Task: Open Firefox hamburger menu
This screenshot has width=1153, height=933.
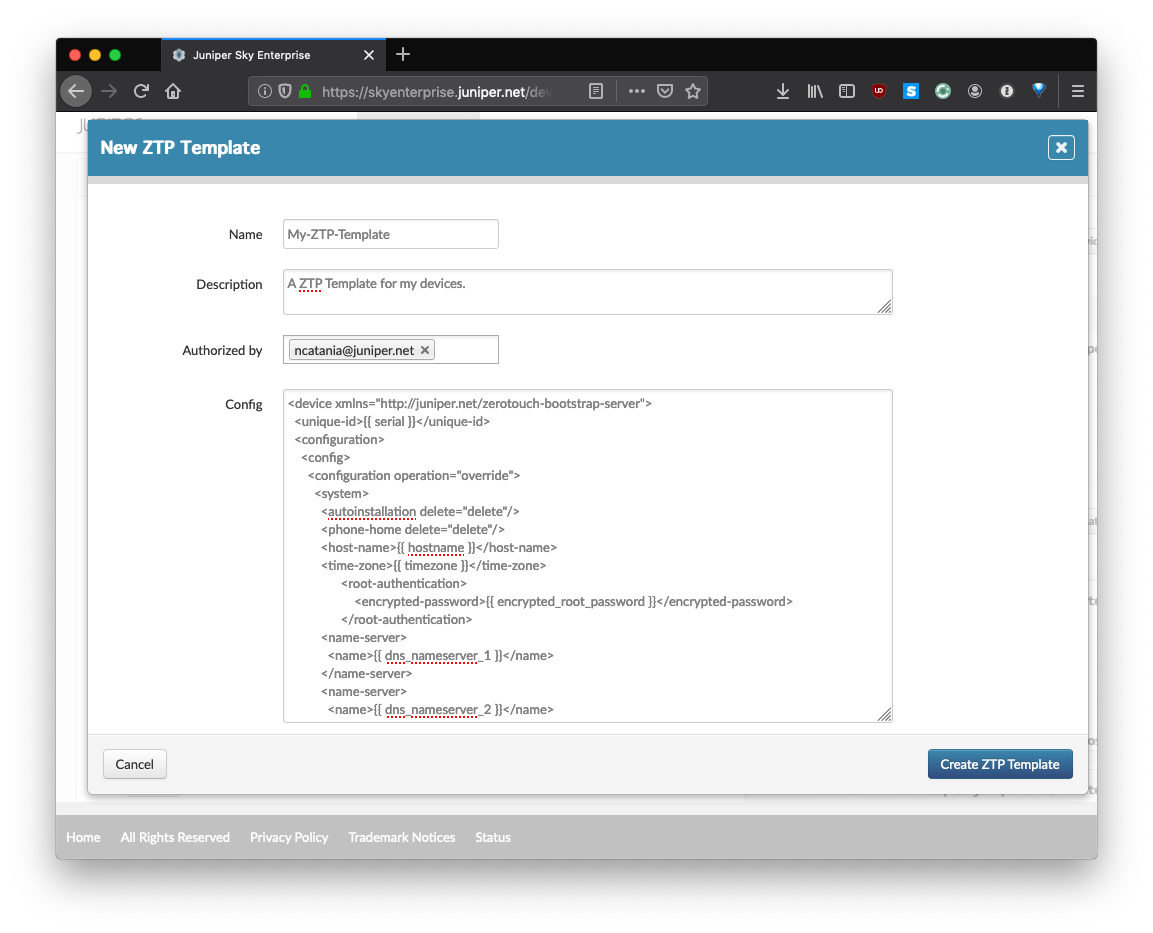Action: click(x=1078, y=91)
